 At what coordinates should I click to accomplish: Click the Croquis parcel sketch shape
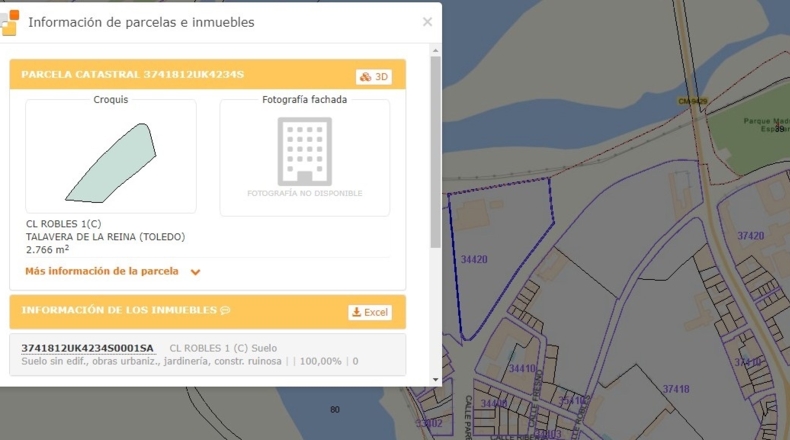(x=111, y=163)
